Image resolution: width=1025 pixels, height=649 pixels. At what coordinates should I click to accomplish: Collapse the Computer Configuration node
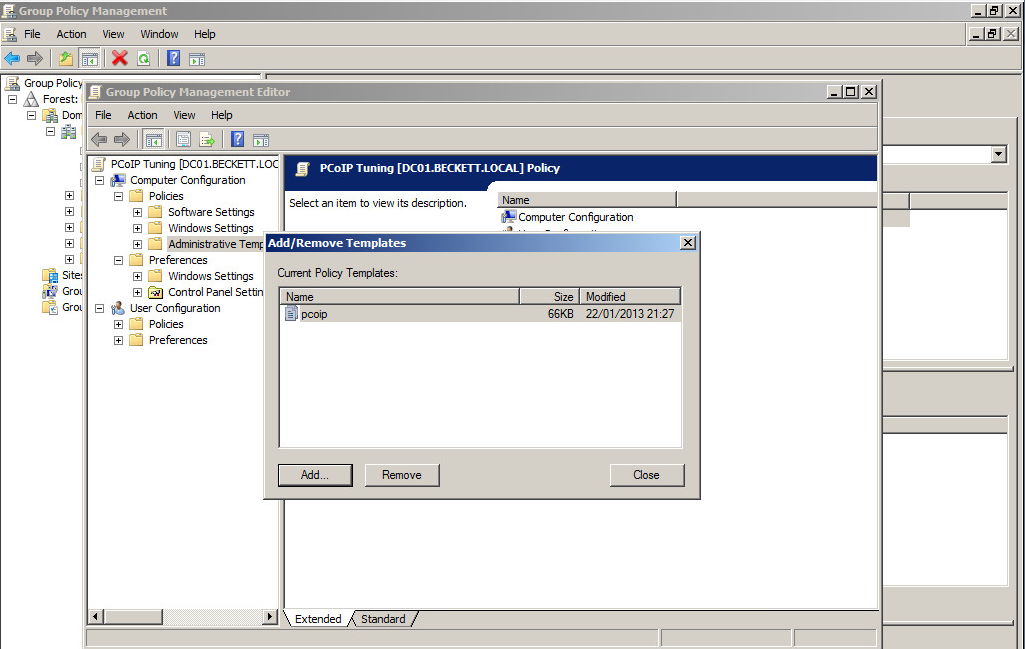click(x=100, y=181)
